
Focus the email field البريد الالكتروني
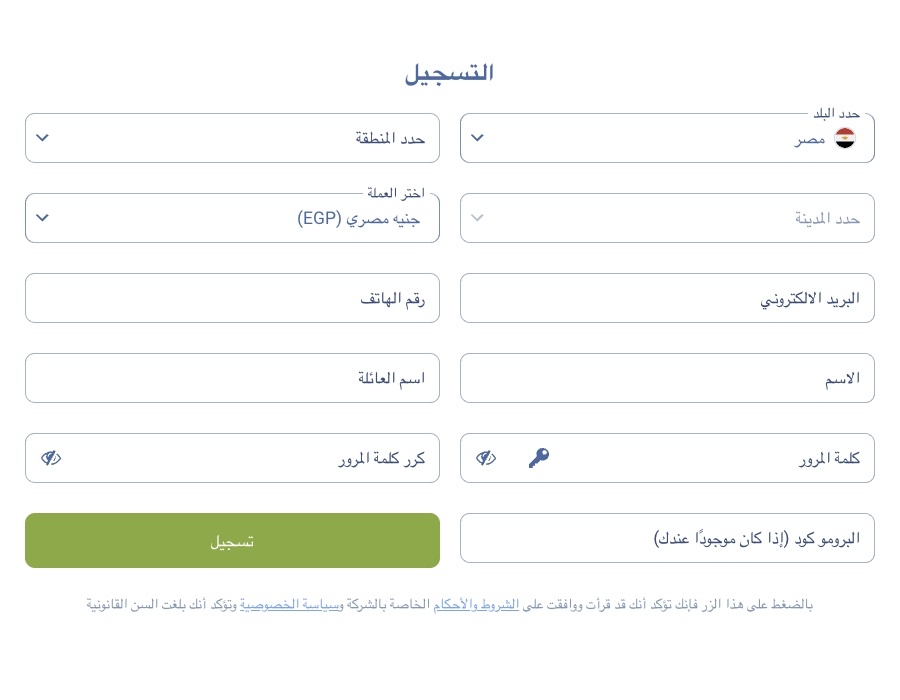point(667,298)
